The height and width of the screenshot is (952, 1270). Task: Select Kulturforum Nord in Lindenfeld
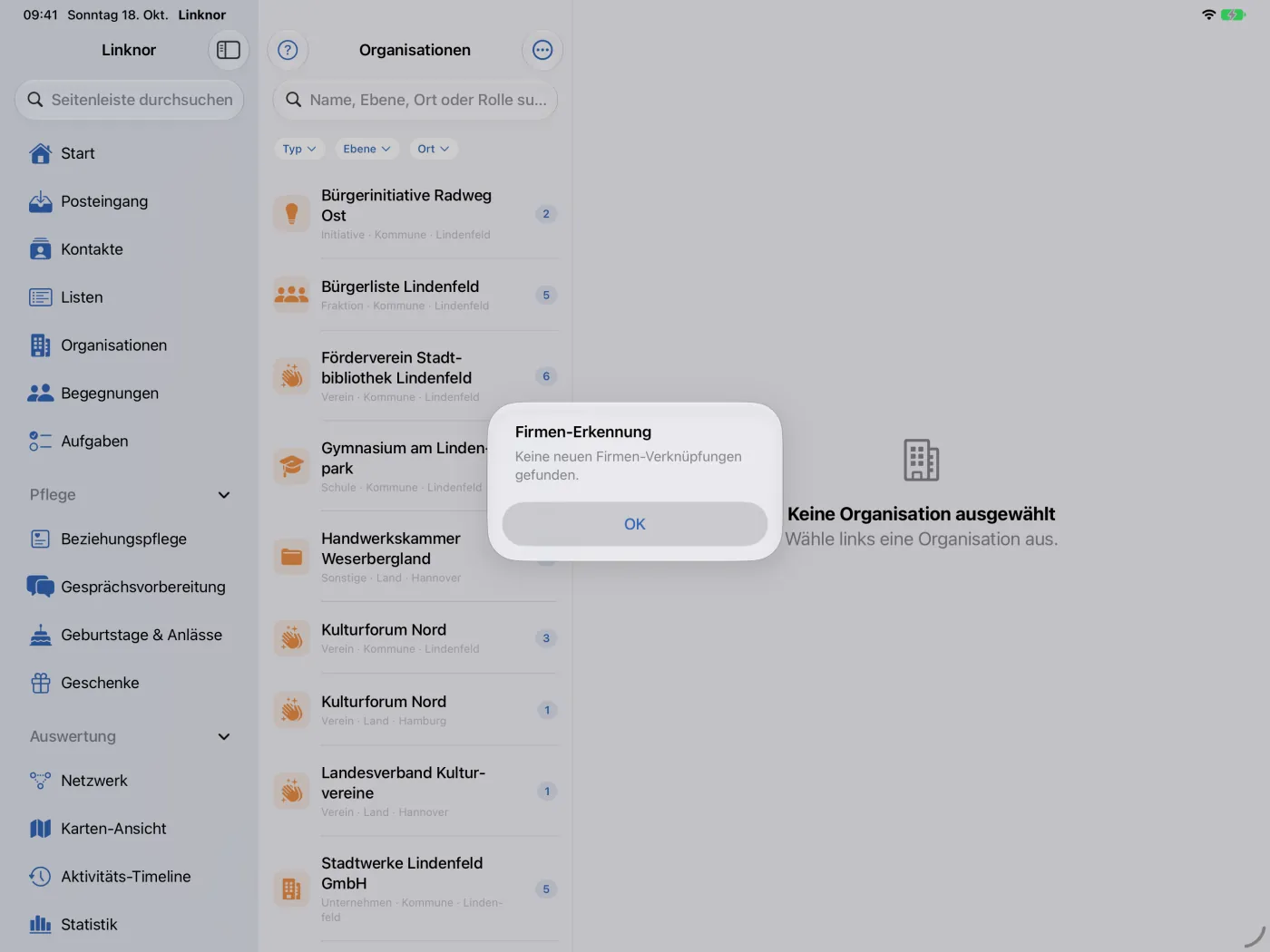point(415,638)
